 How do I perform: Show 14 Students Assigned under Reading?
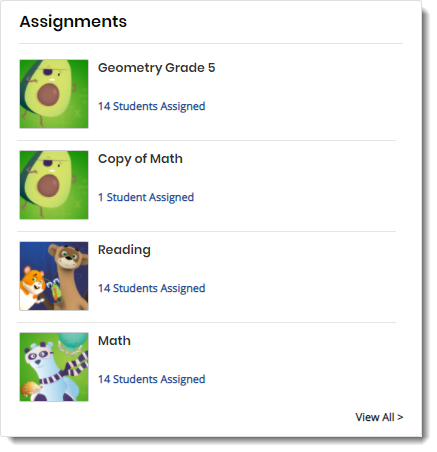pos(152,289)
